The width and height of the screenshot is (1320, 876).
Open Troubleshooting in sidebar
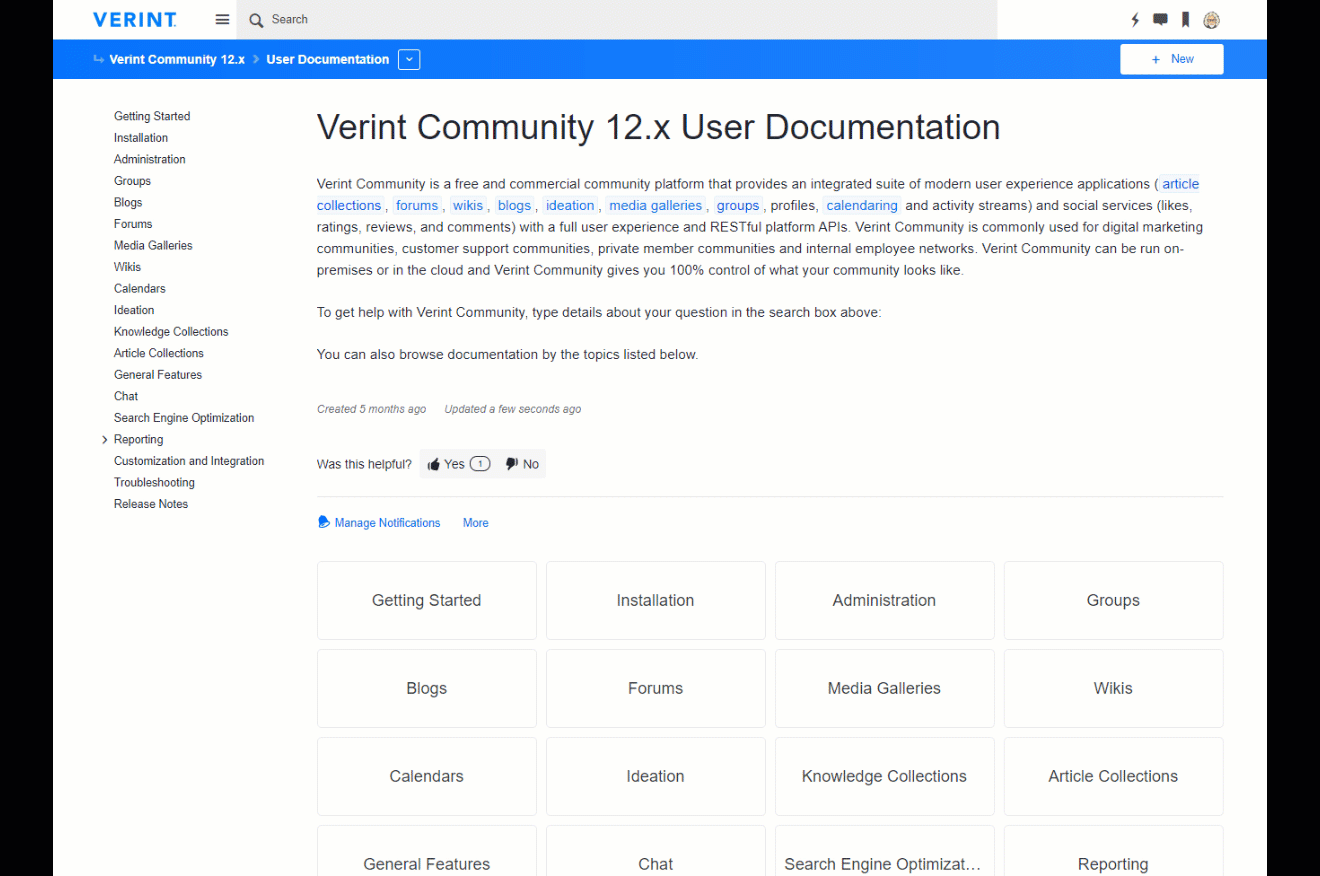click(154, 483)
